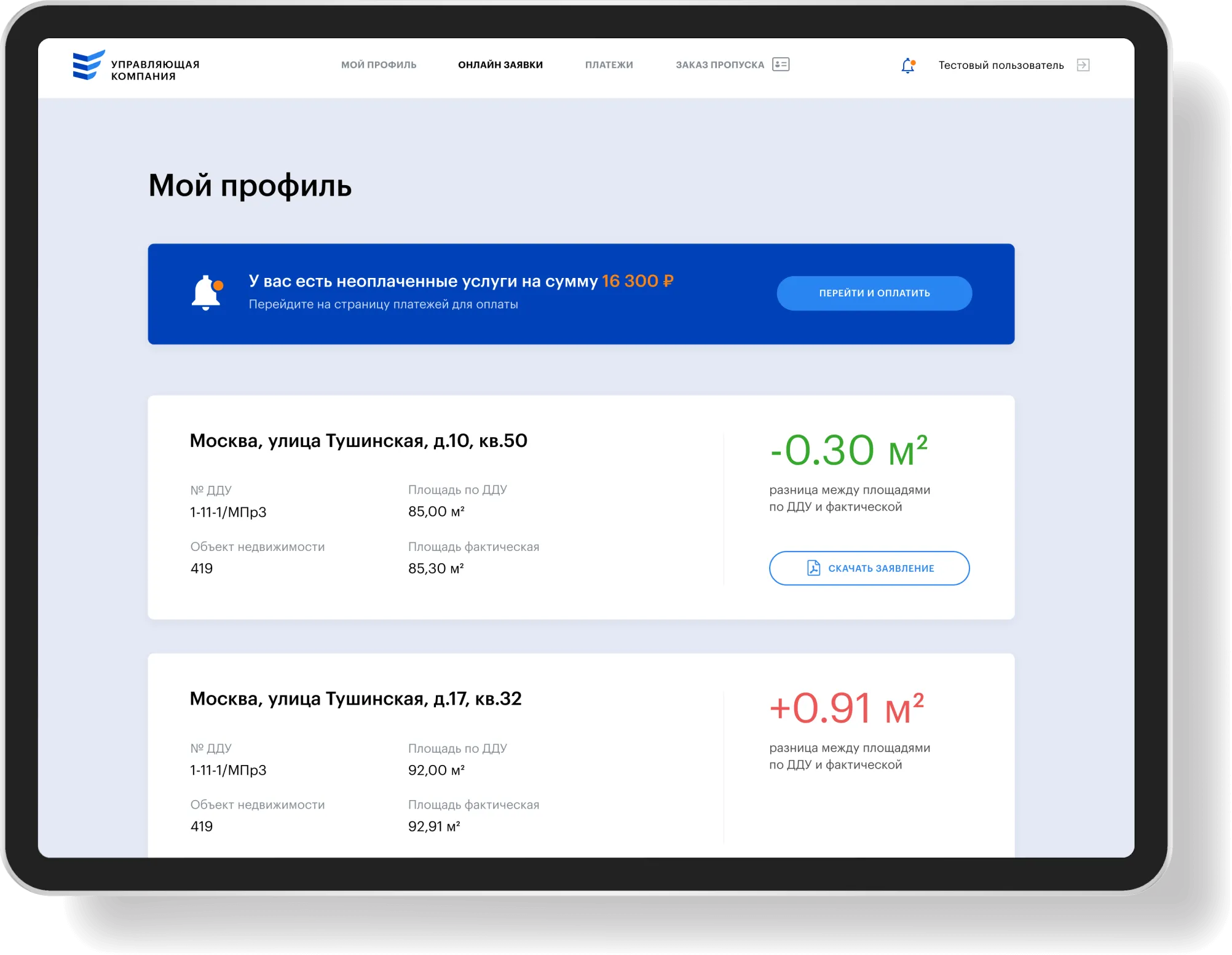The image size is (1232, 955).
Task: Click the Перейти и оплатить button
Action: (x=874, y=293)
